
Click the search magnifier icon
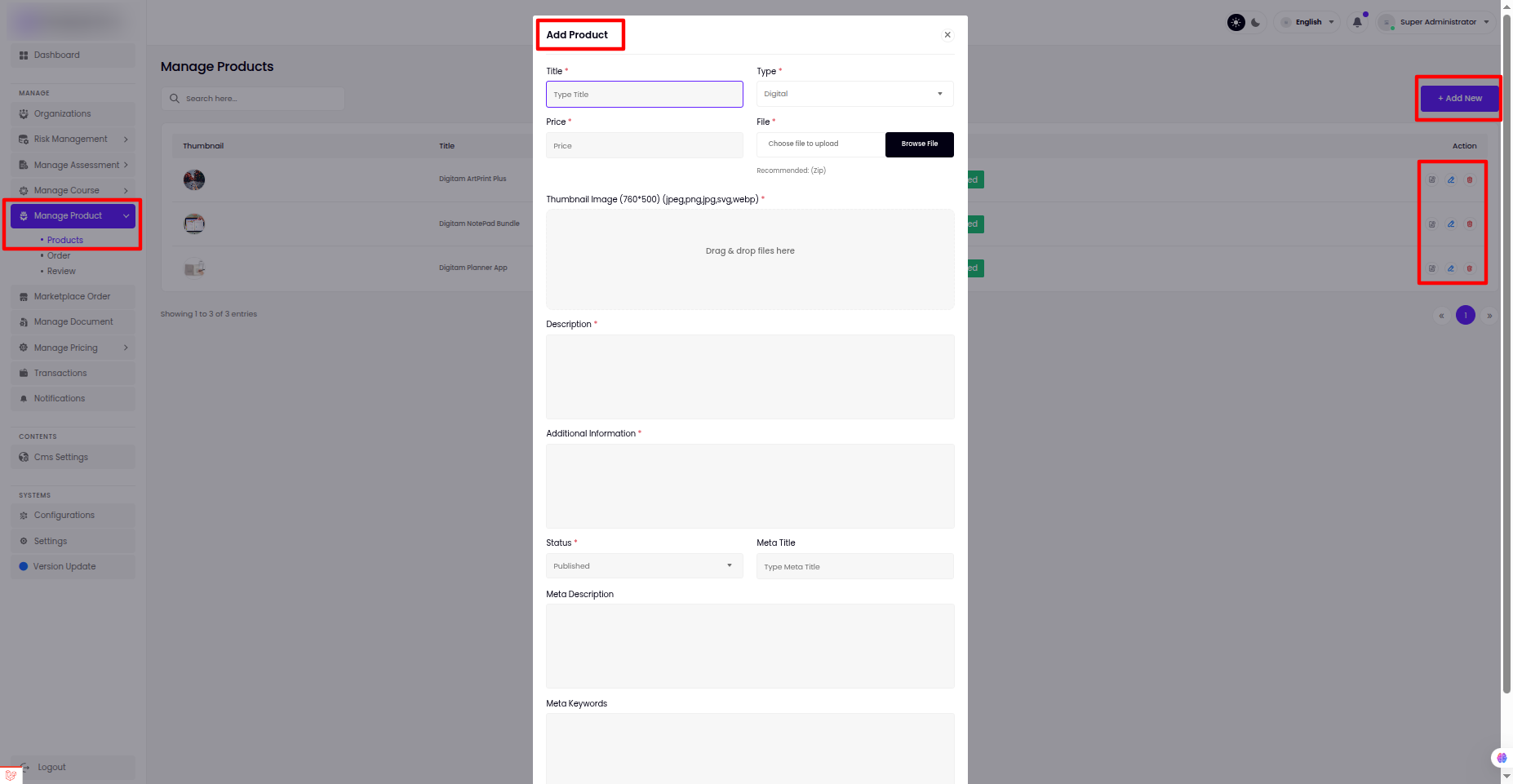(x=175, y=99)
